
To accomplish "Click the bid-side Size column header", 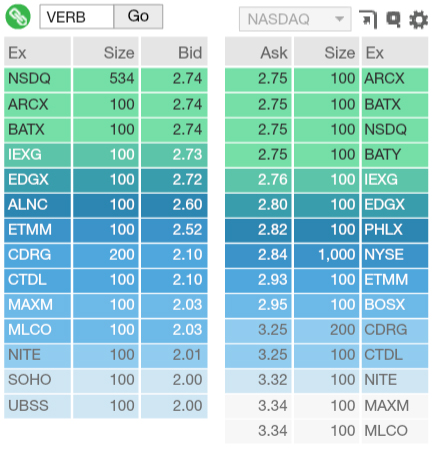I will coord(106,52).
